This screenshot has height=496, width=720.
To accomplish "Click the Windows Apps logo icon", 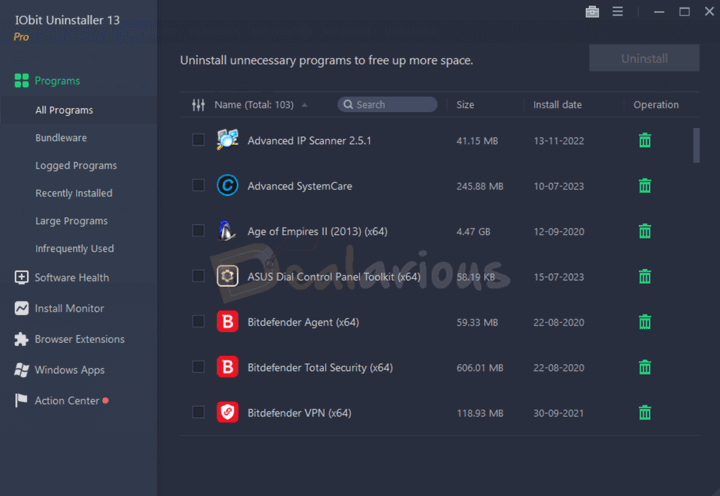I will 21,370.
